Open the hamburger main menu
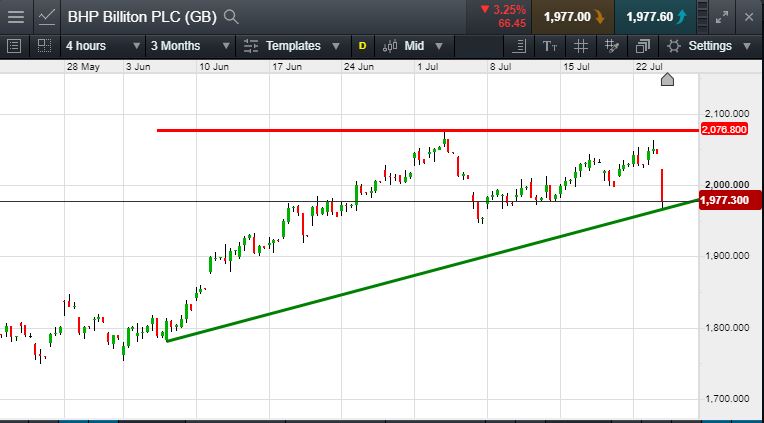The width and height of the screenshot is (764, 423). click(16, 17)
